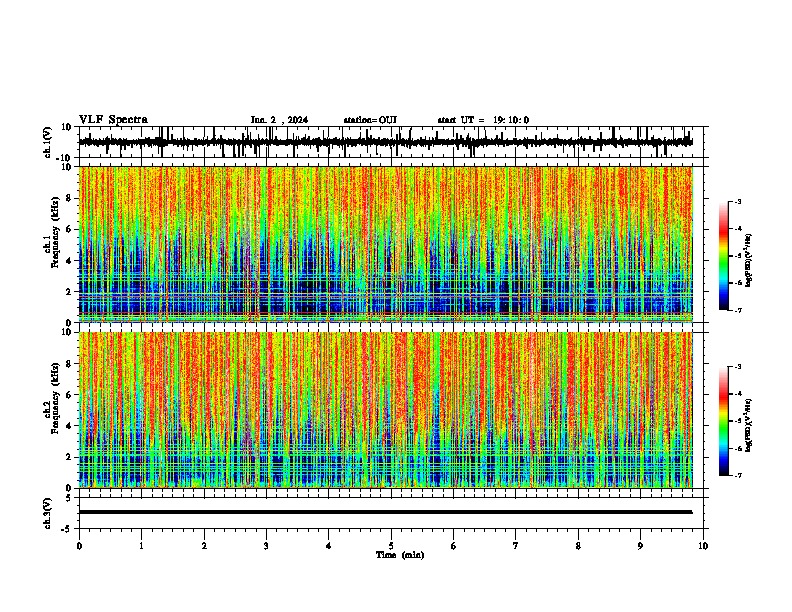Click the station label in the header

(370, 120)
